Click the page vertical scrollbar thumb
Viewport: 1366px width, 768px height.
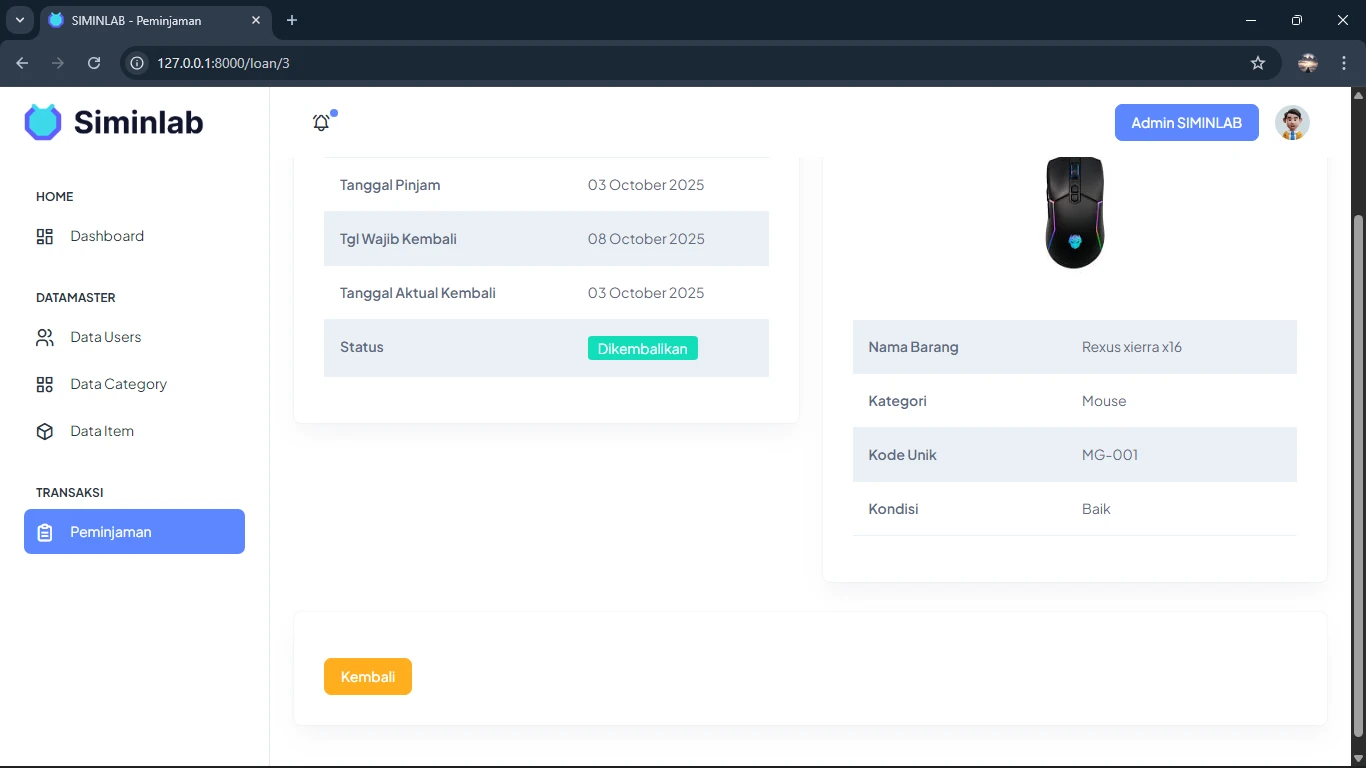pyautogui.click(x=1357, y=470)
